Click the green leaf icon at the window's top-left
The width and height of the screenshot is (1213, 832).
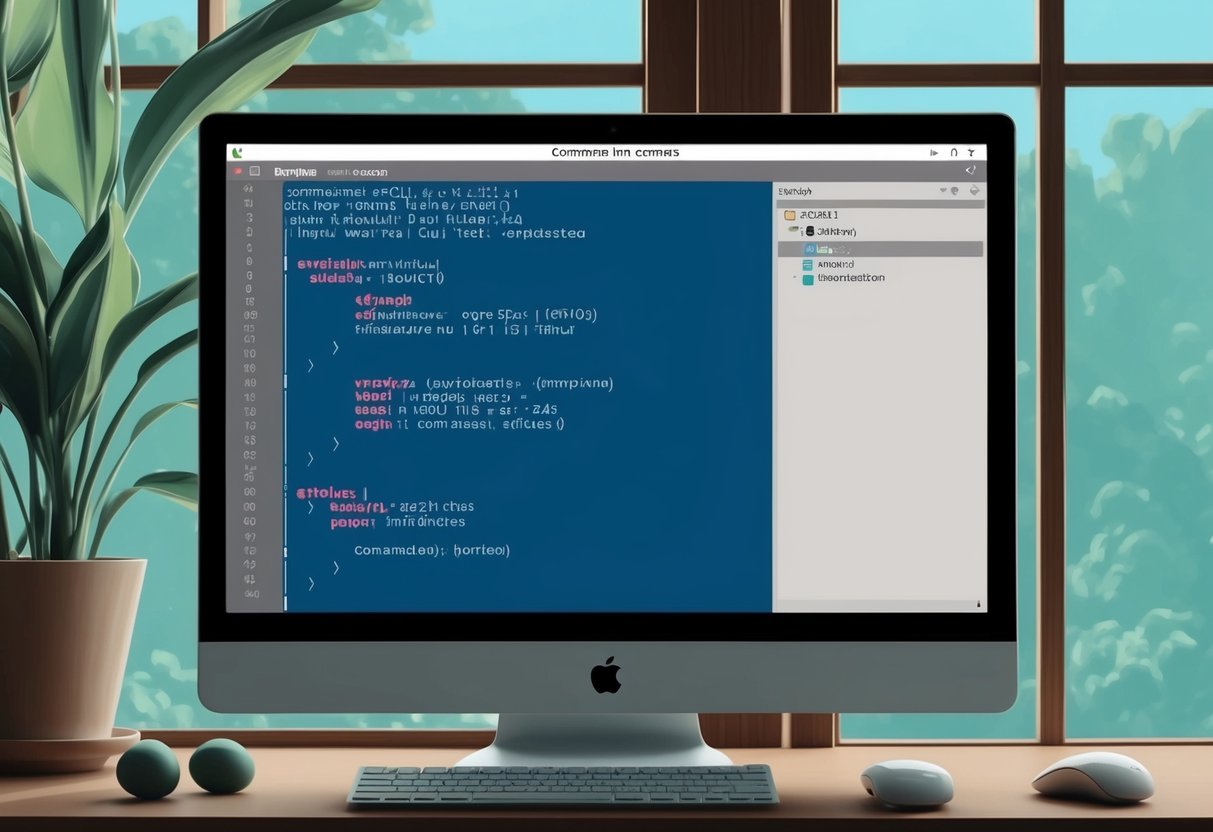coord(237,152)
